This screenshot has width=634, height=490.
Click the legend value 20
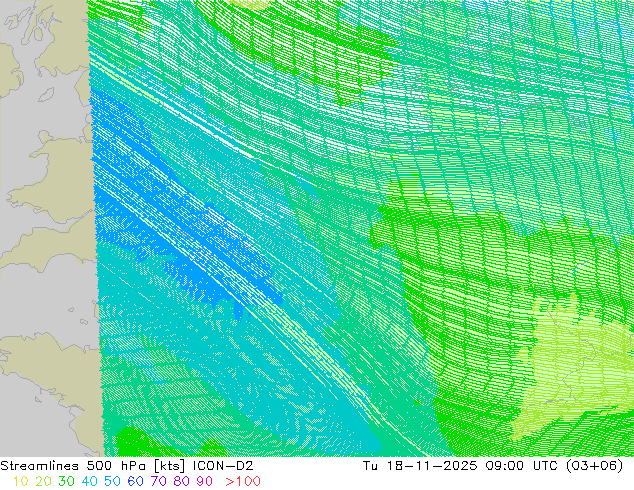click(43, 481)
